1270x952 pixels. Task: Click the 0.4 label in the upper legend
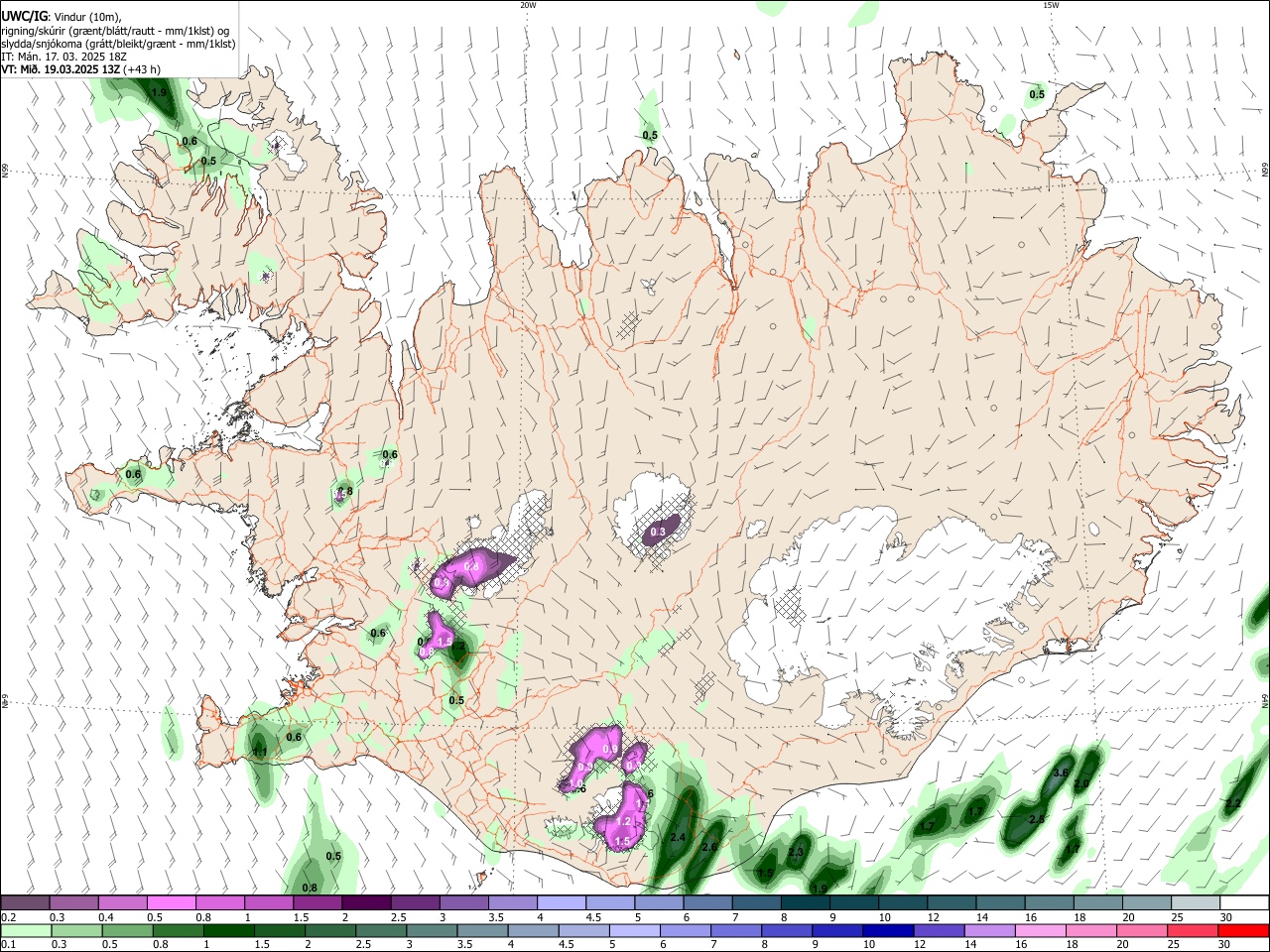coord(105,917)
